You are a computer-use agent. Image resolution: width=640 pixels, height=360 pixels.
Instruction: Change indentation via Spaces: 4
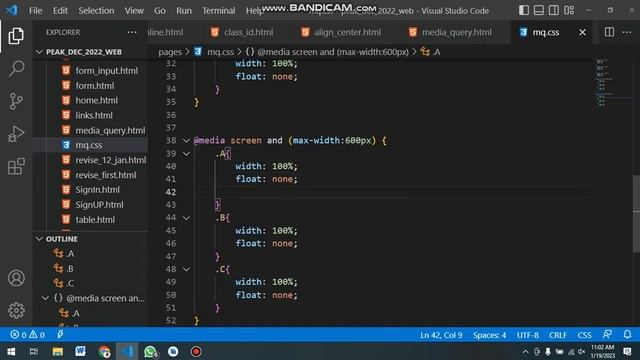(x=489, y=335)
